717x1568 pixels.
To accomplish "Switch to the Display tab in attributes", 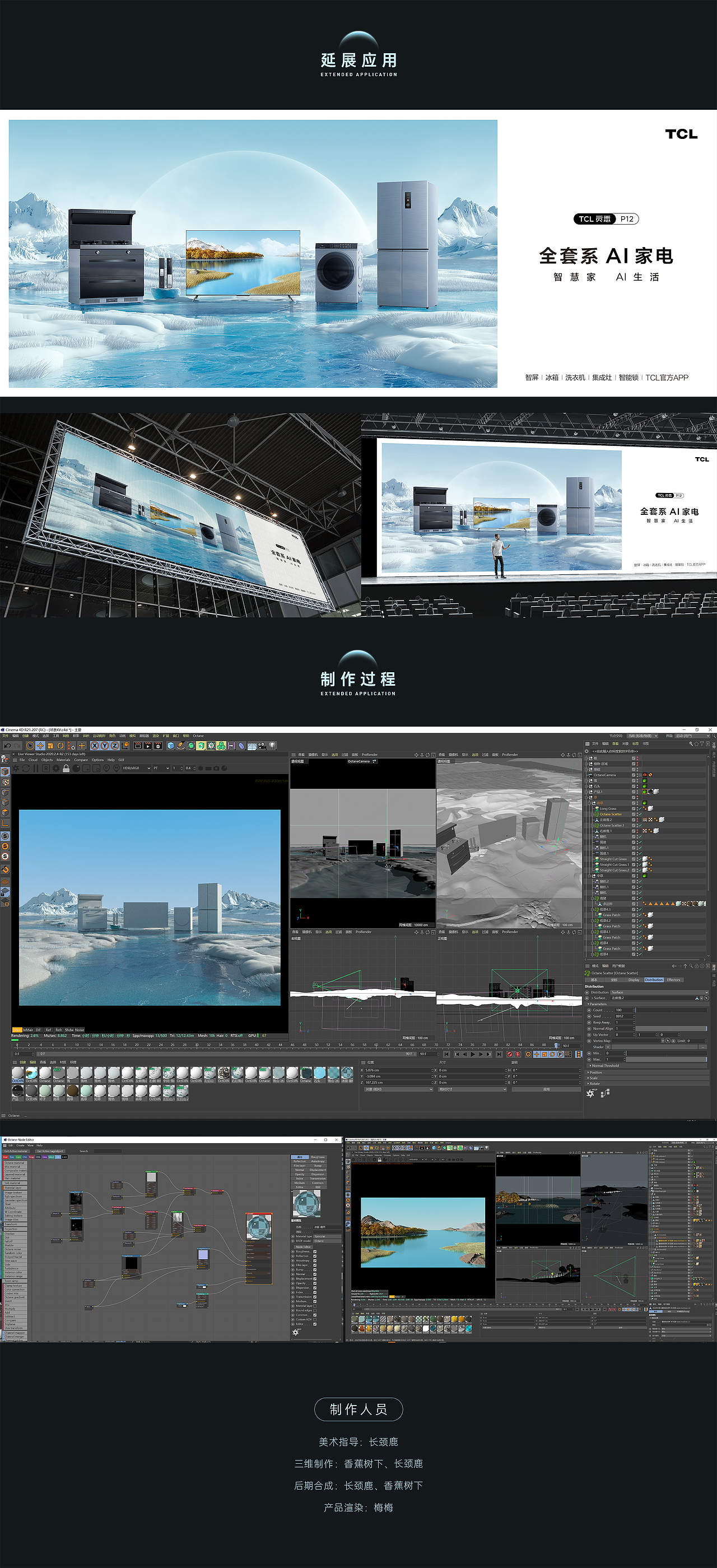I will tap(634, 980).
